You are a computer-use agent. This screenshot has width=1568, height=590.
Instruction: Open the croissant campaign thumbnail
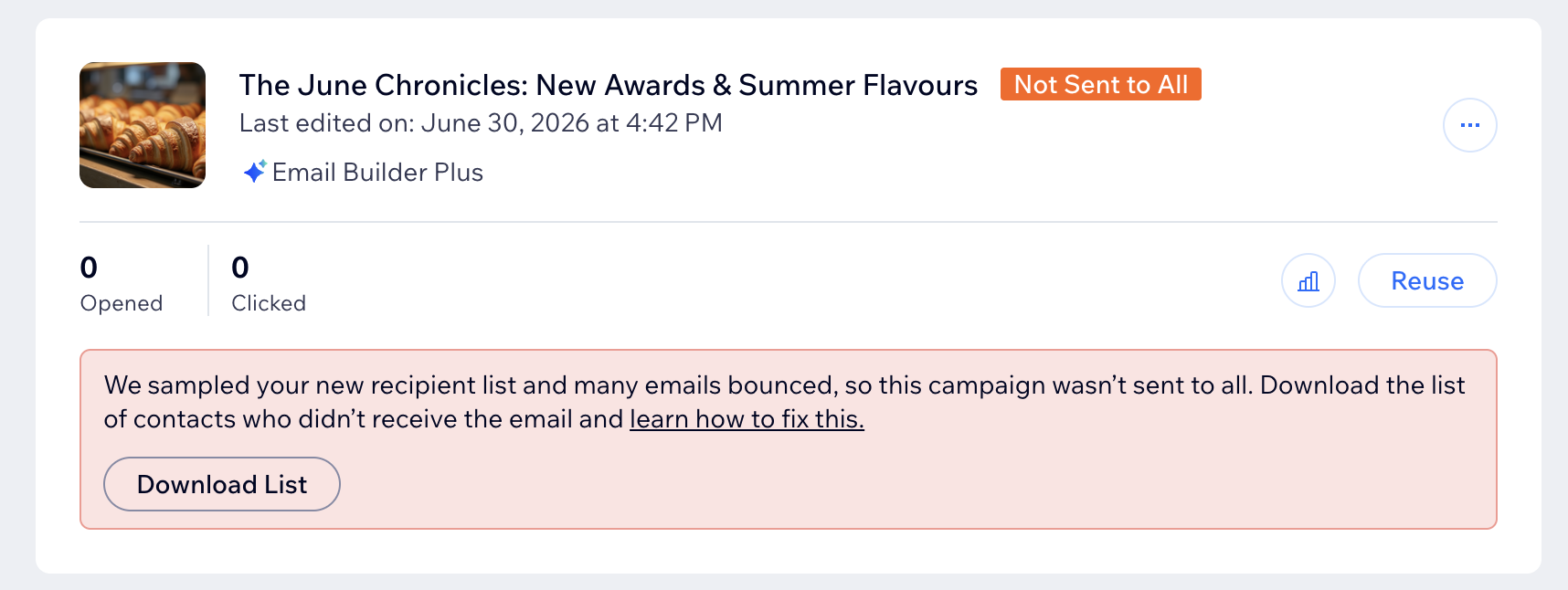pyautogui.click(x=143, y=125)
